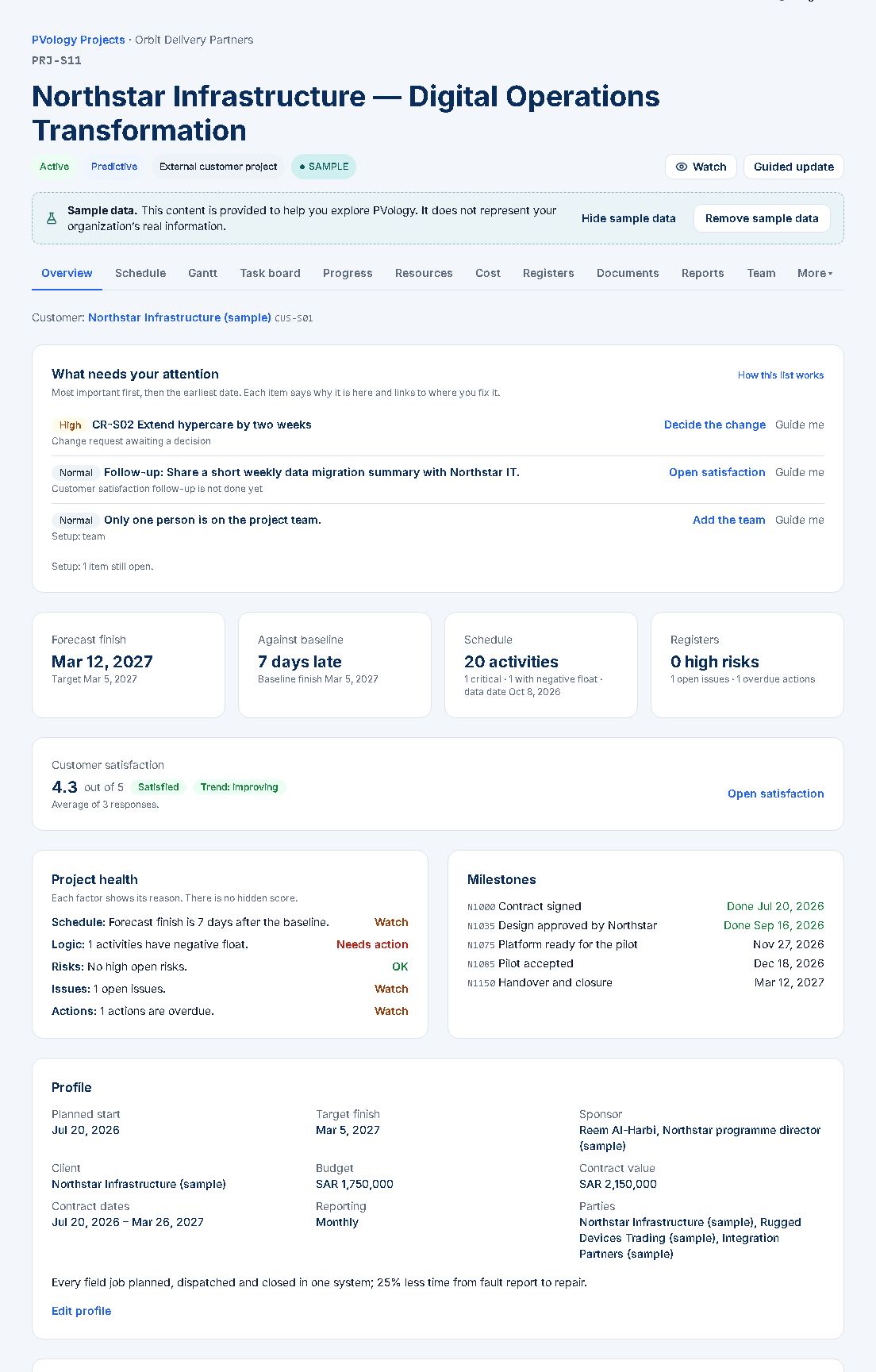Image resolution: width=876 pixels, height=1372 pixels.
Task: Open the Team tab
Action: tap(761, 273)
